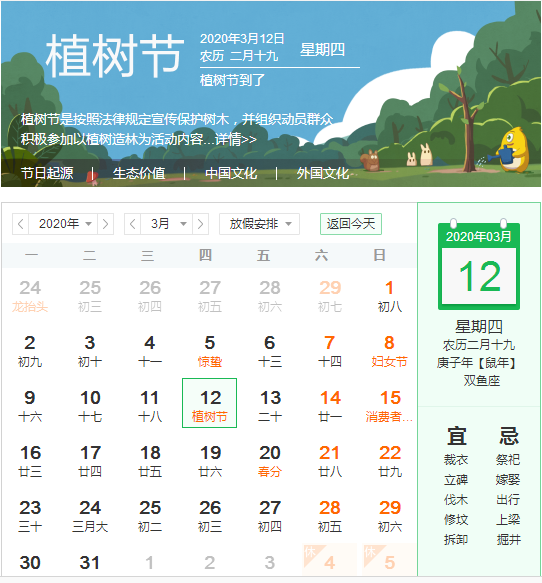Select March 8 妇女节 date

pos(390,351)
